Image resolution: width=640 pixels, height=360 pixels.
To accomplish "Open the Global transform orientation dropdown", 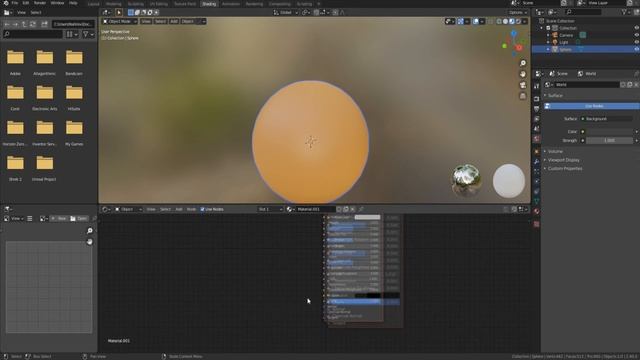I will pyautogui.click(x=286, y=12).
